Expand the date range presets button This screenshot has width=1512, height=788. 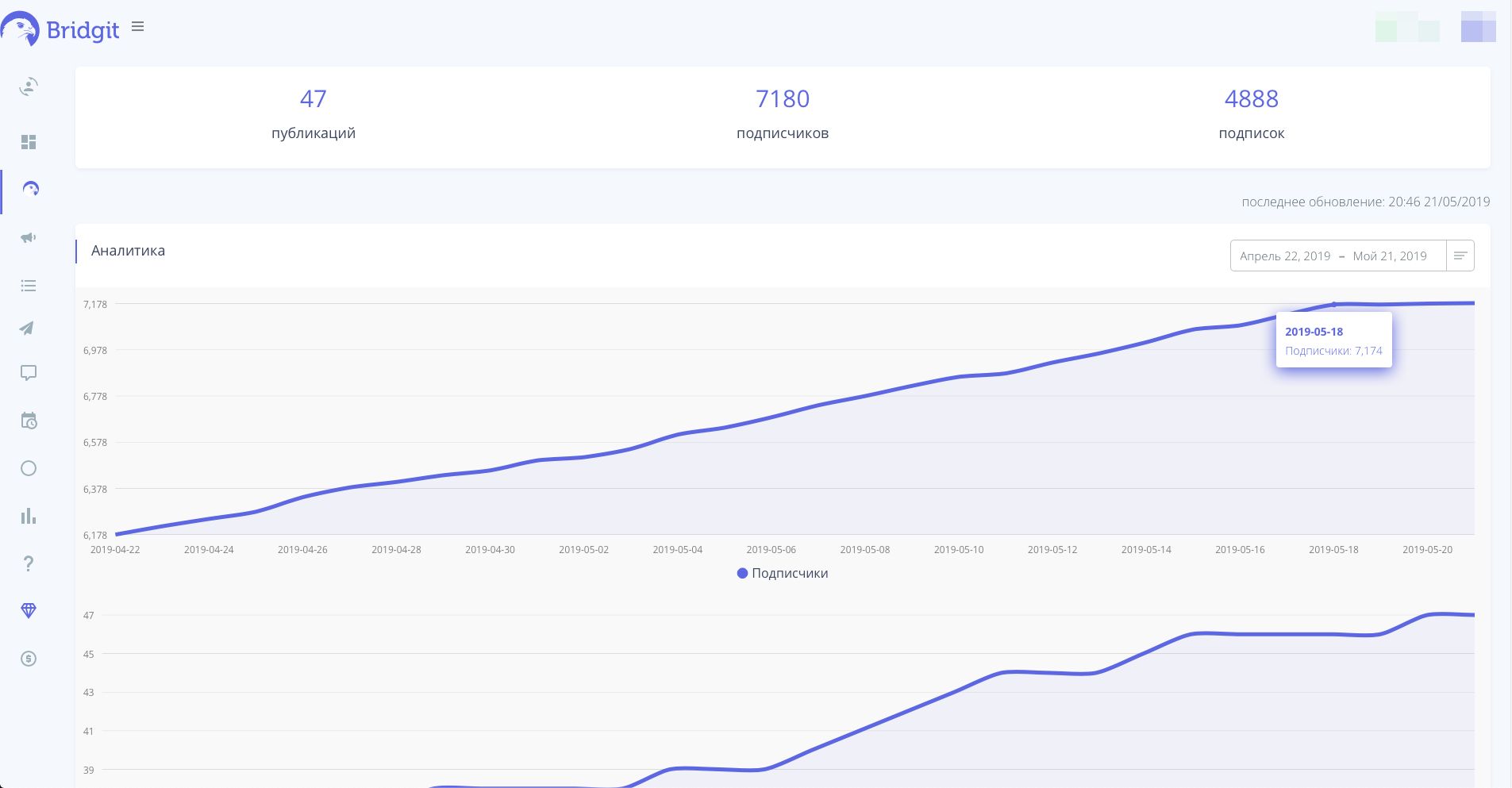1460,256
